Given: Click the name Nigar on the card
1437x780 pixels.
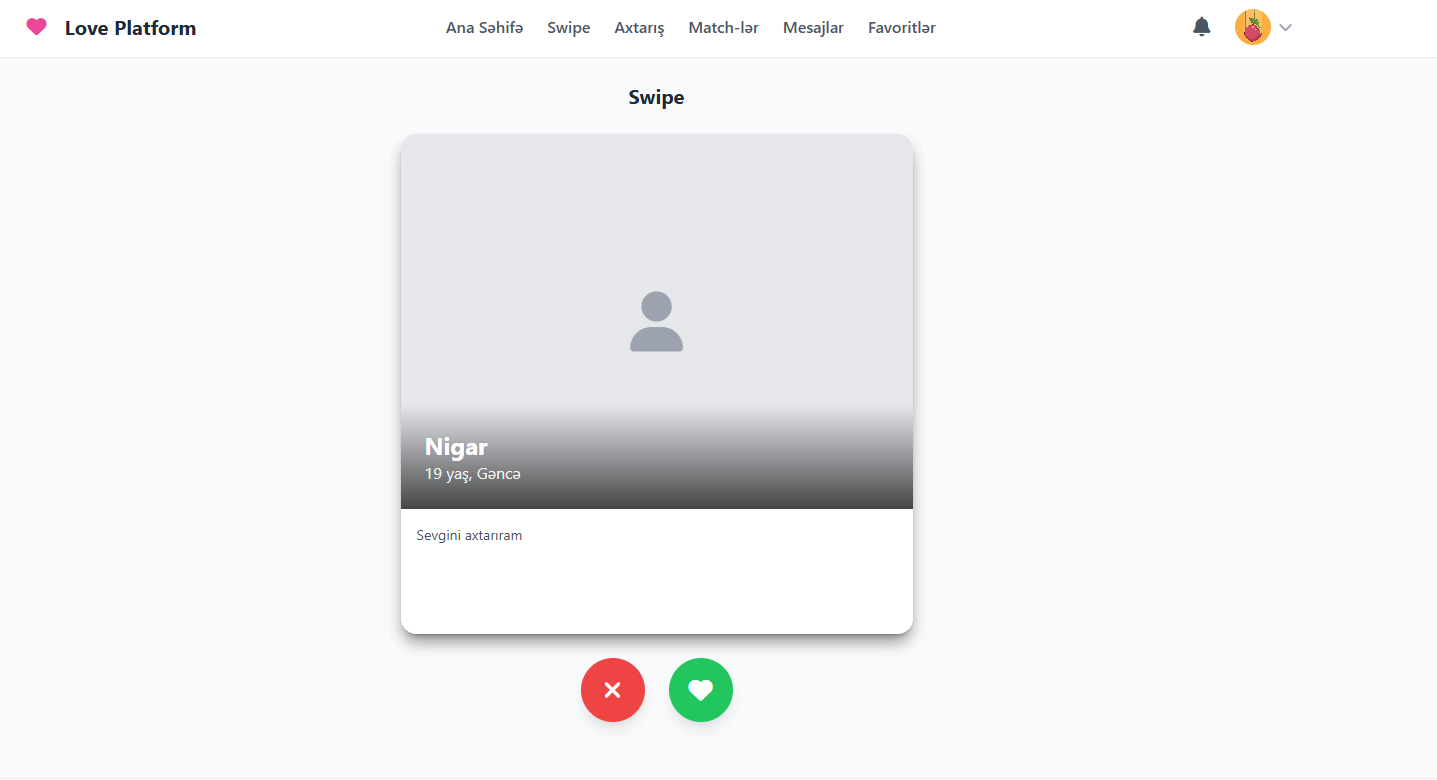Looking at the screenshot, I should (456, 447).
